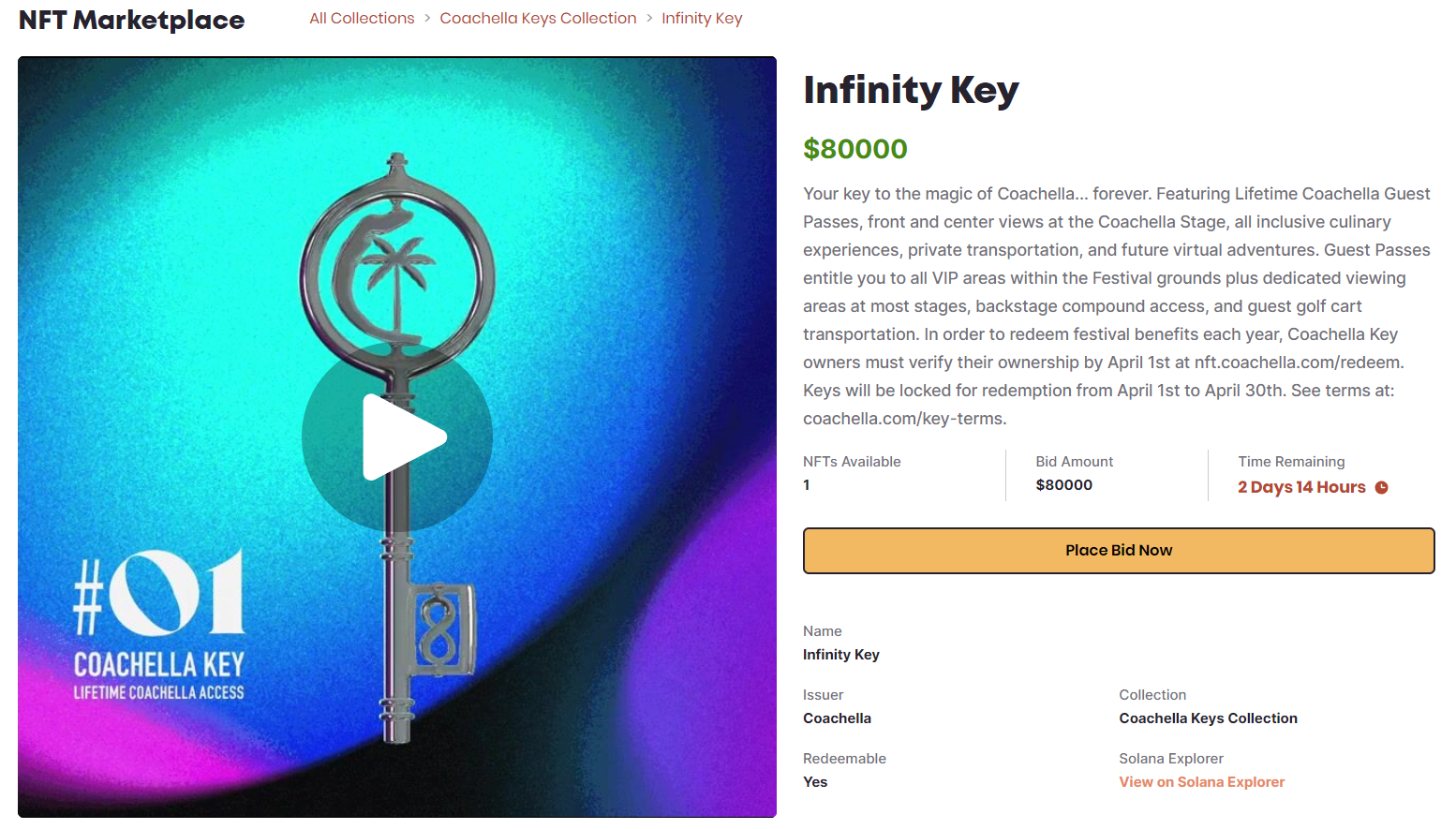Click Coachella Keys Collection under Collection
This screenshot has width=1456, height=829.
[x=1208, y=718]
